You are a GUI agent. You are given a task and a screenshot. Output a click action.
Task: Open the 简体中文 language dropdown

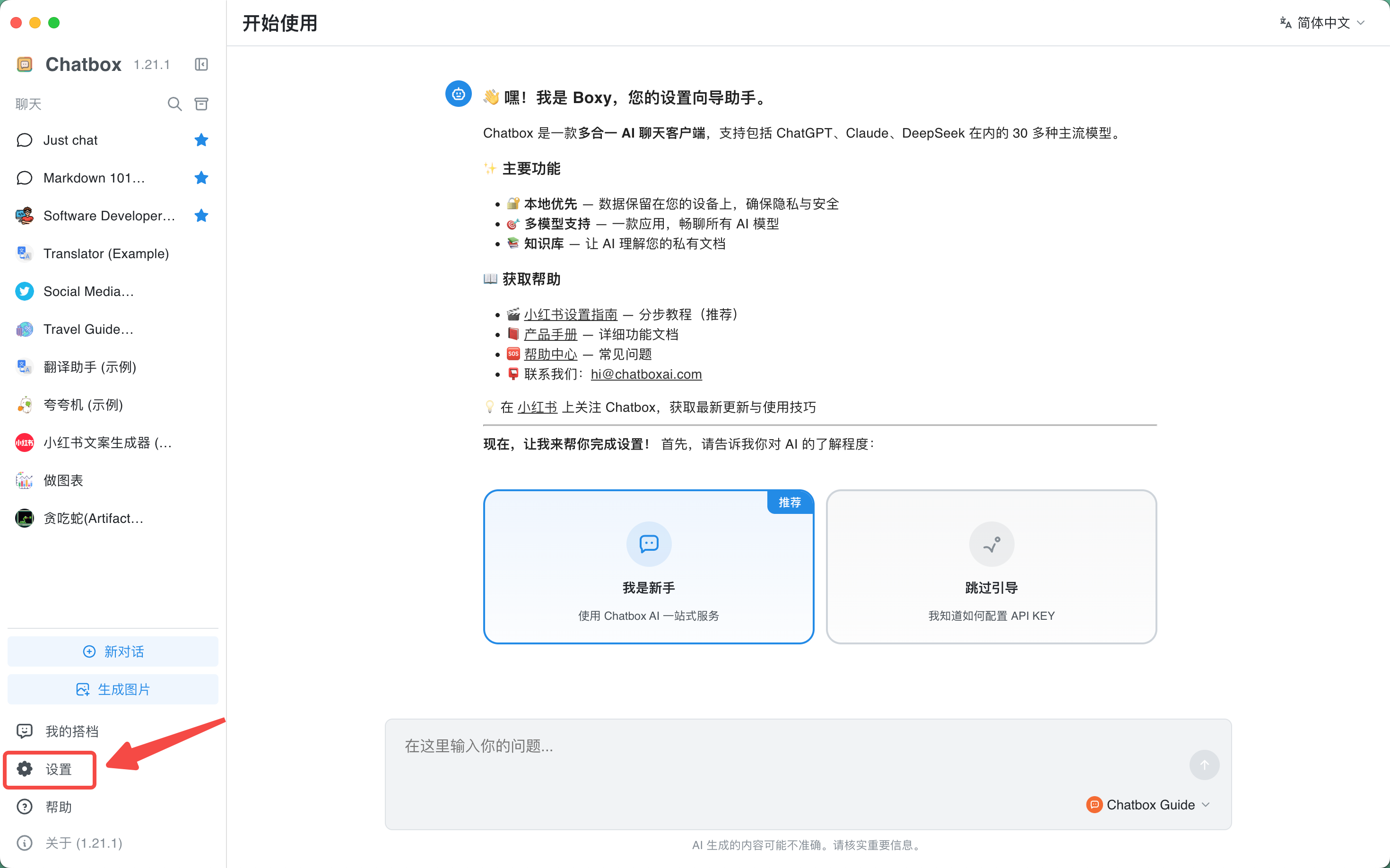coord(1322,23)
